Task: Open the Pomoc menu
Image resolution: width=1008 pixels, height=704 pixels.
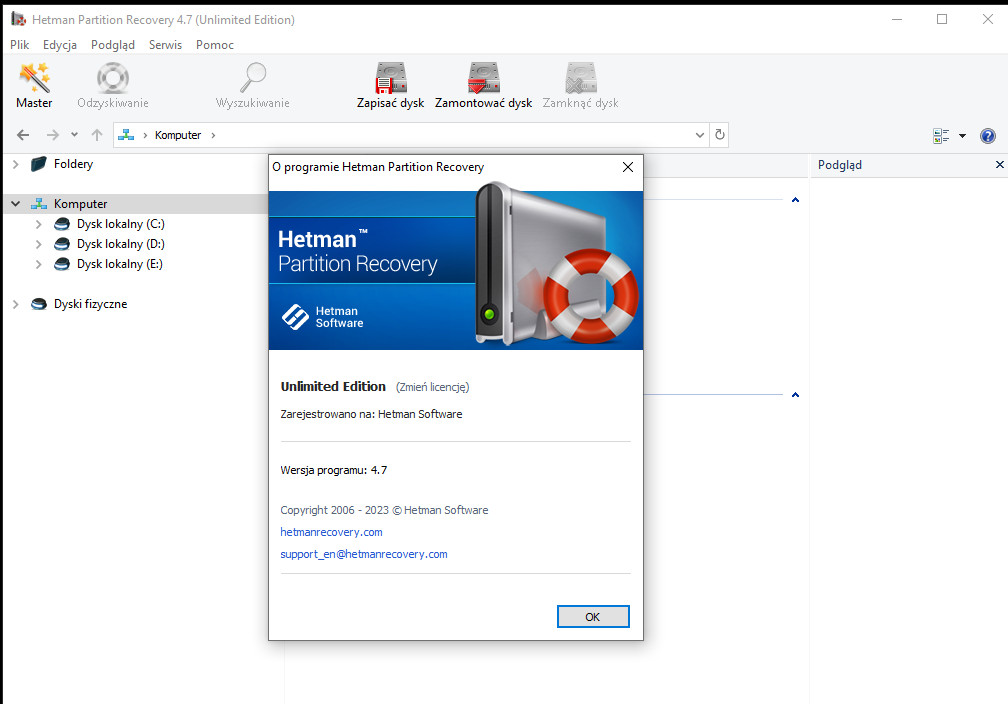Action: point(215,45)
